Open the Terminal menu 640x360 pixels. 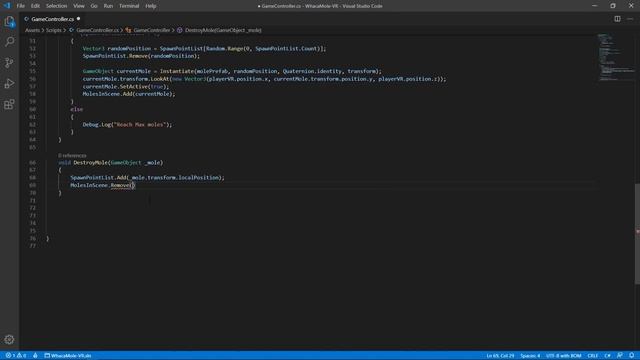point(129,6)
